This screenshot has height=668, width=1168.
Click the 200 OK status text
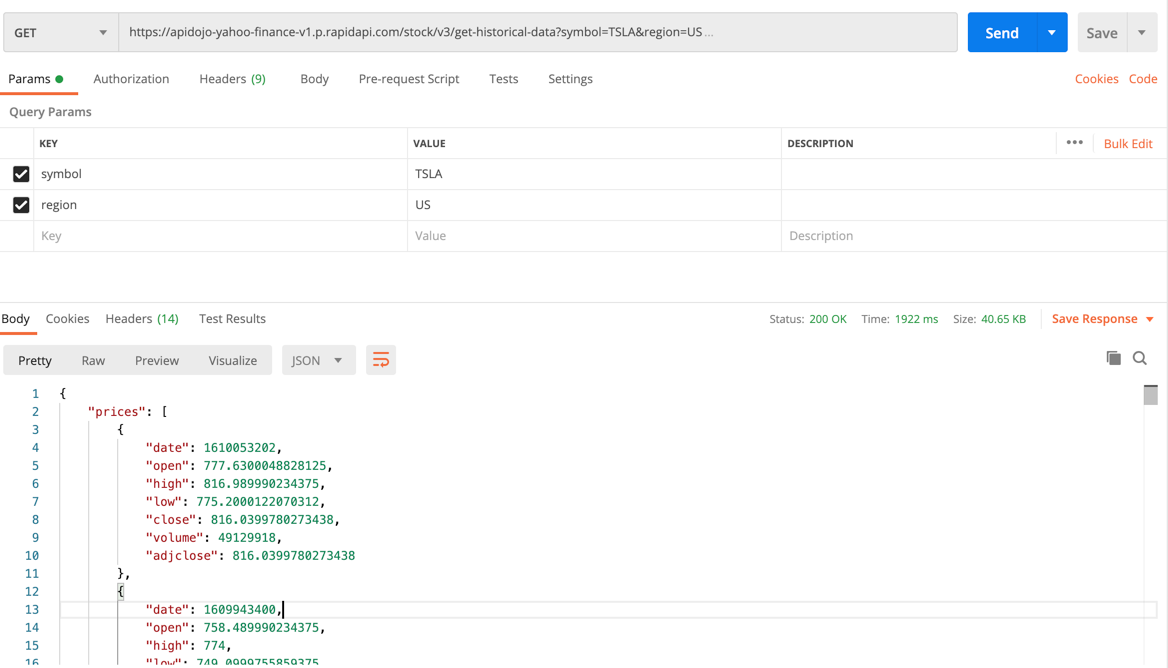pos(828,319)
